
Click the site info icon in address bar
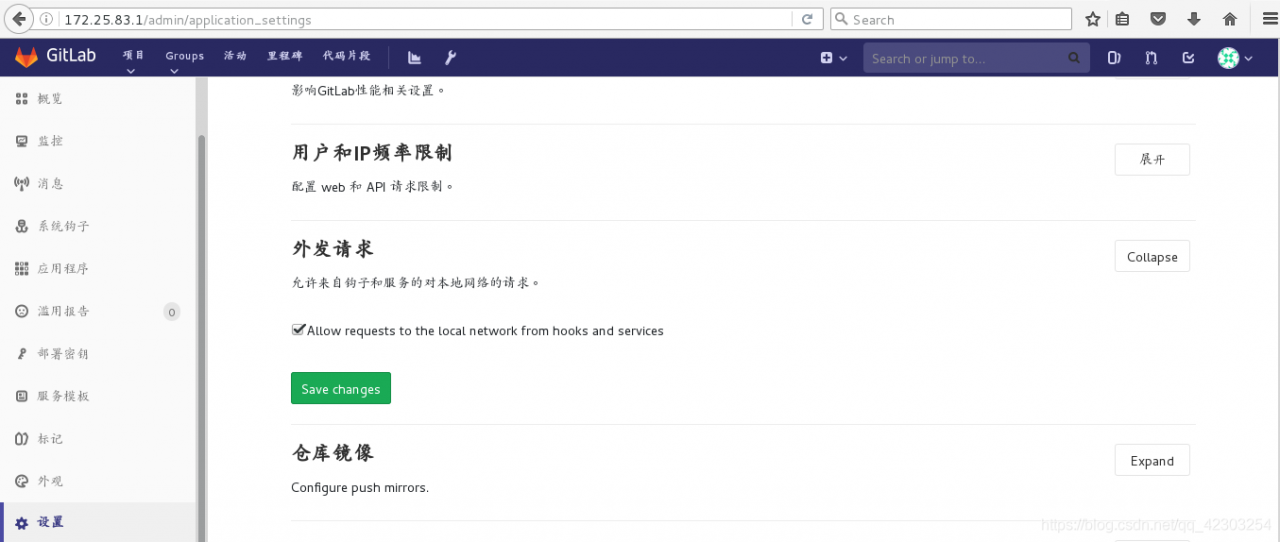click(48, 20)
